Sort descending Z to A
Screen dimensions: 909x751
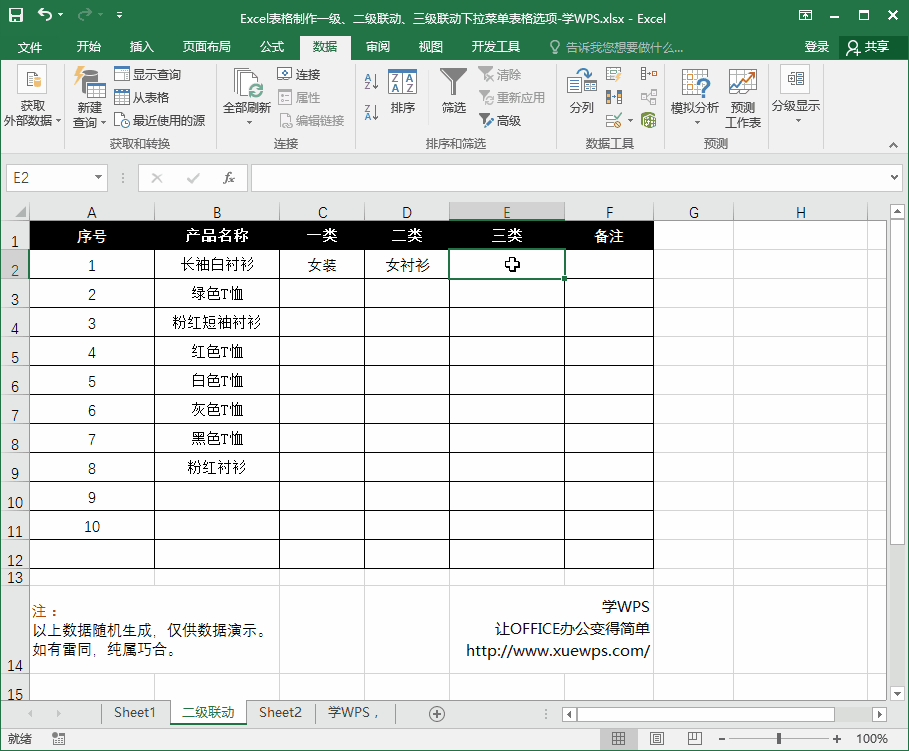[371, 111]
